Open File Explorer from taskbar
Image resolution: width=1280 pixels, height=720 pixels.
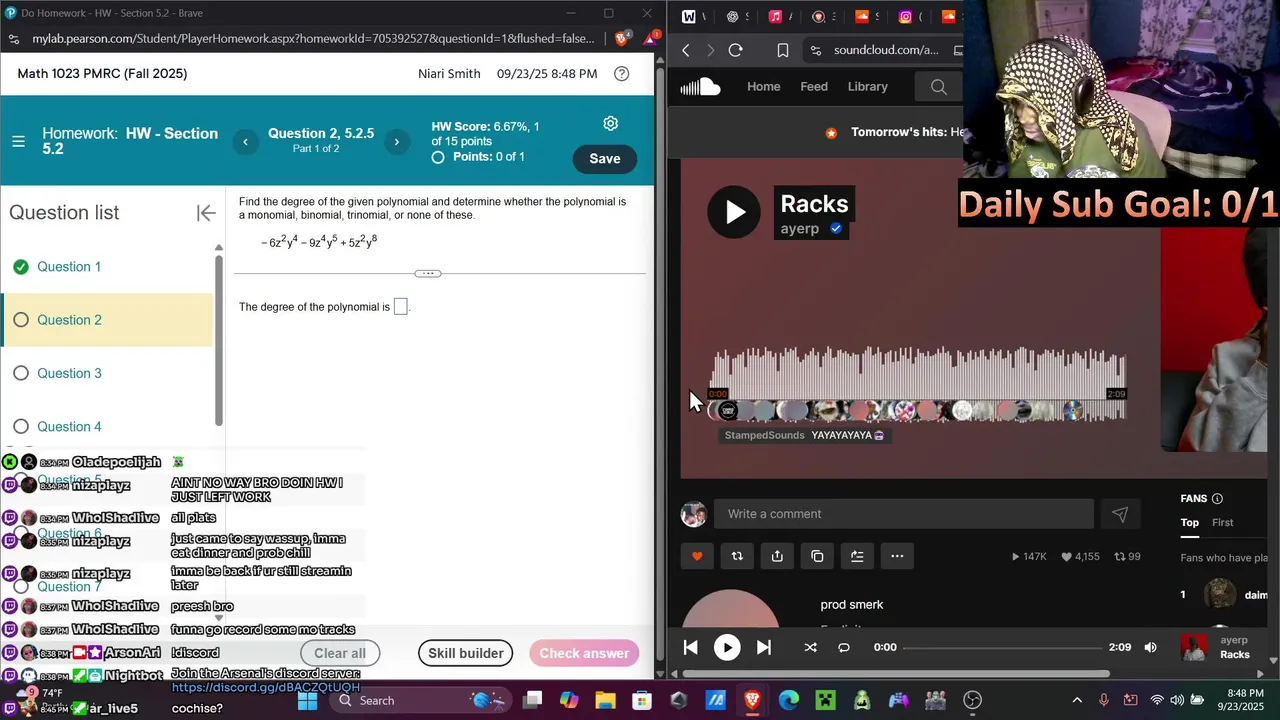pyautogui.click(x=605, y=700)
